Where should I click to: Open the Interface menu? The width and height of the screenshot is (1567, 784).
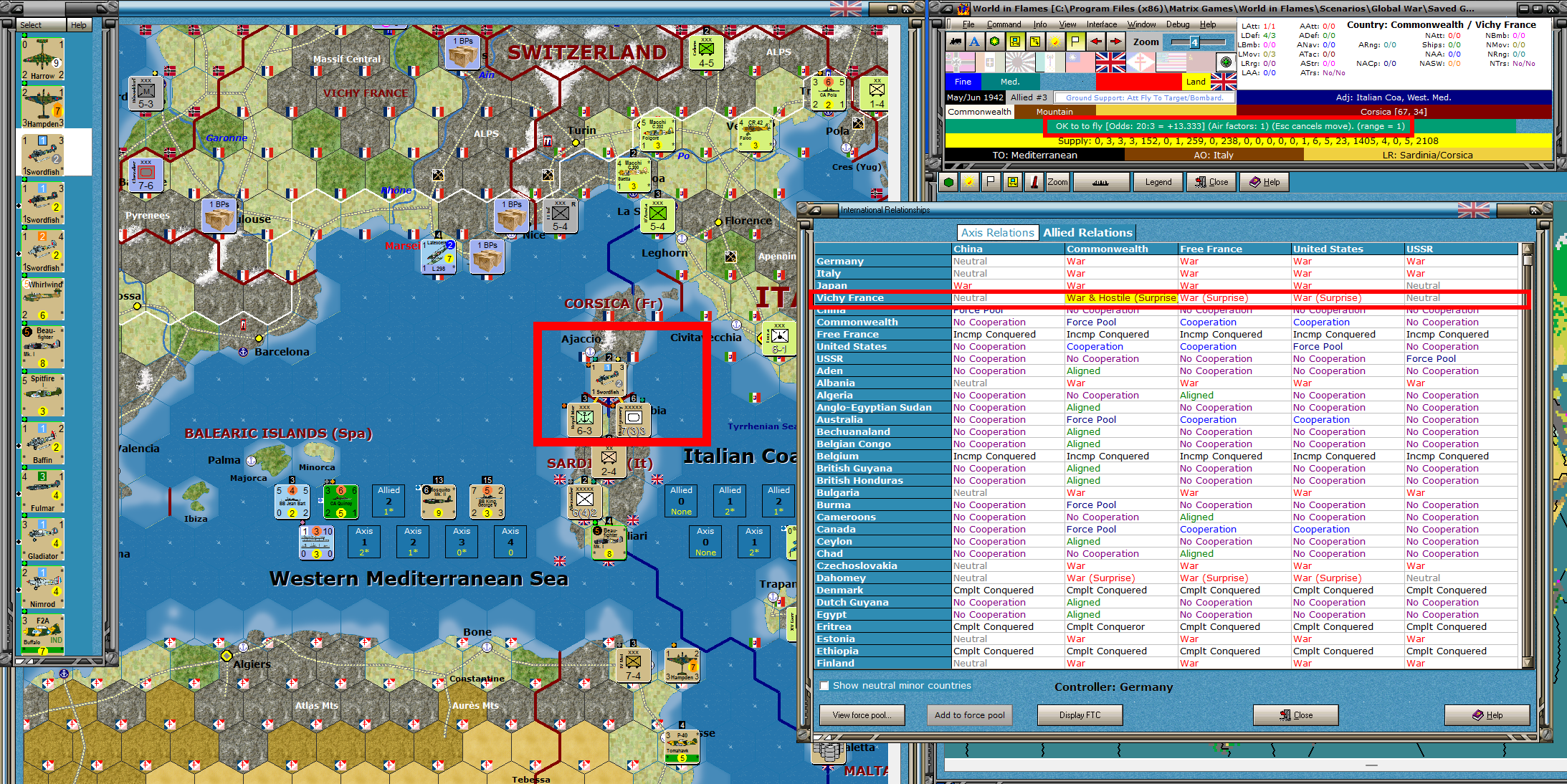point(1101,24)
